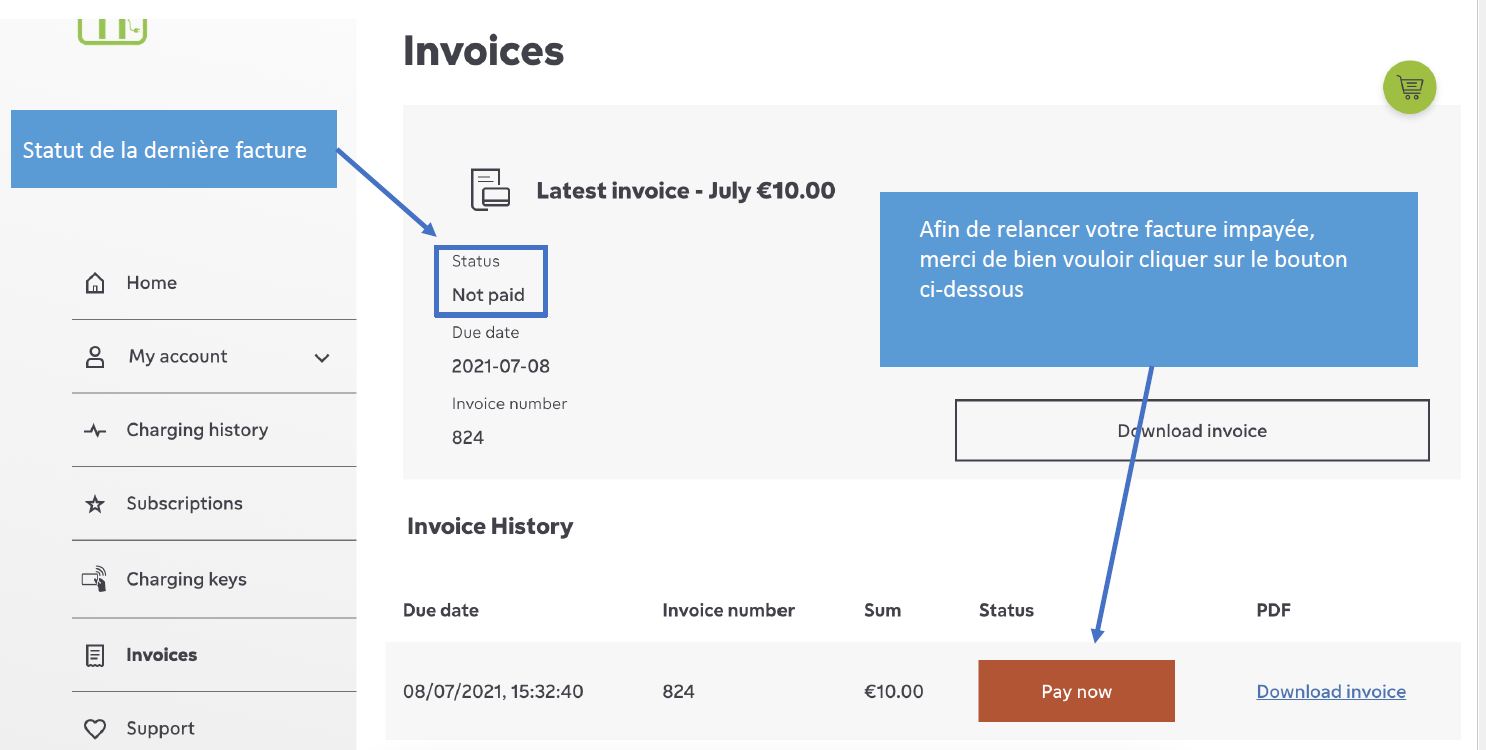Screen dimensions: 1486x750
Task: Click the green logo at top left
Action: coord(112,30)
